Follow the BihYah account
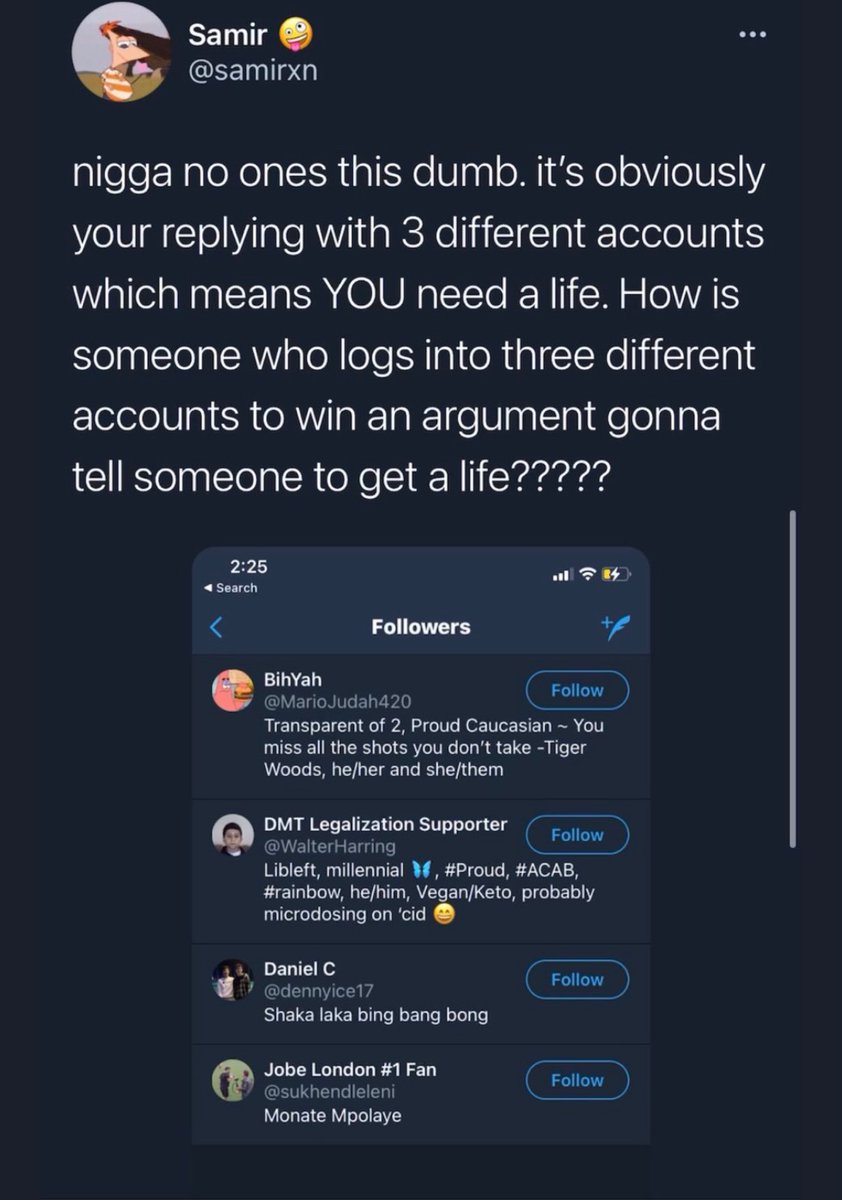This screenshot has width=842, height=1200. [x=577, y=690]
